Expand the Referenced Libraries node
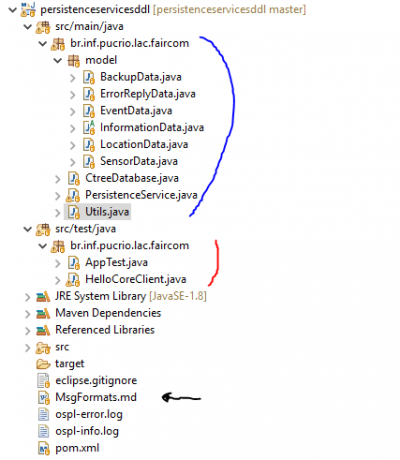Image resolution: width=400 pixels, height=460 pixels. pyautogui.click(x=28, y=331)
